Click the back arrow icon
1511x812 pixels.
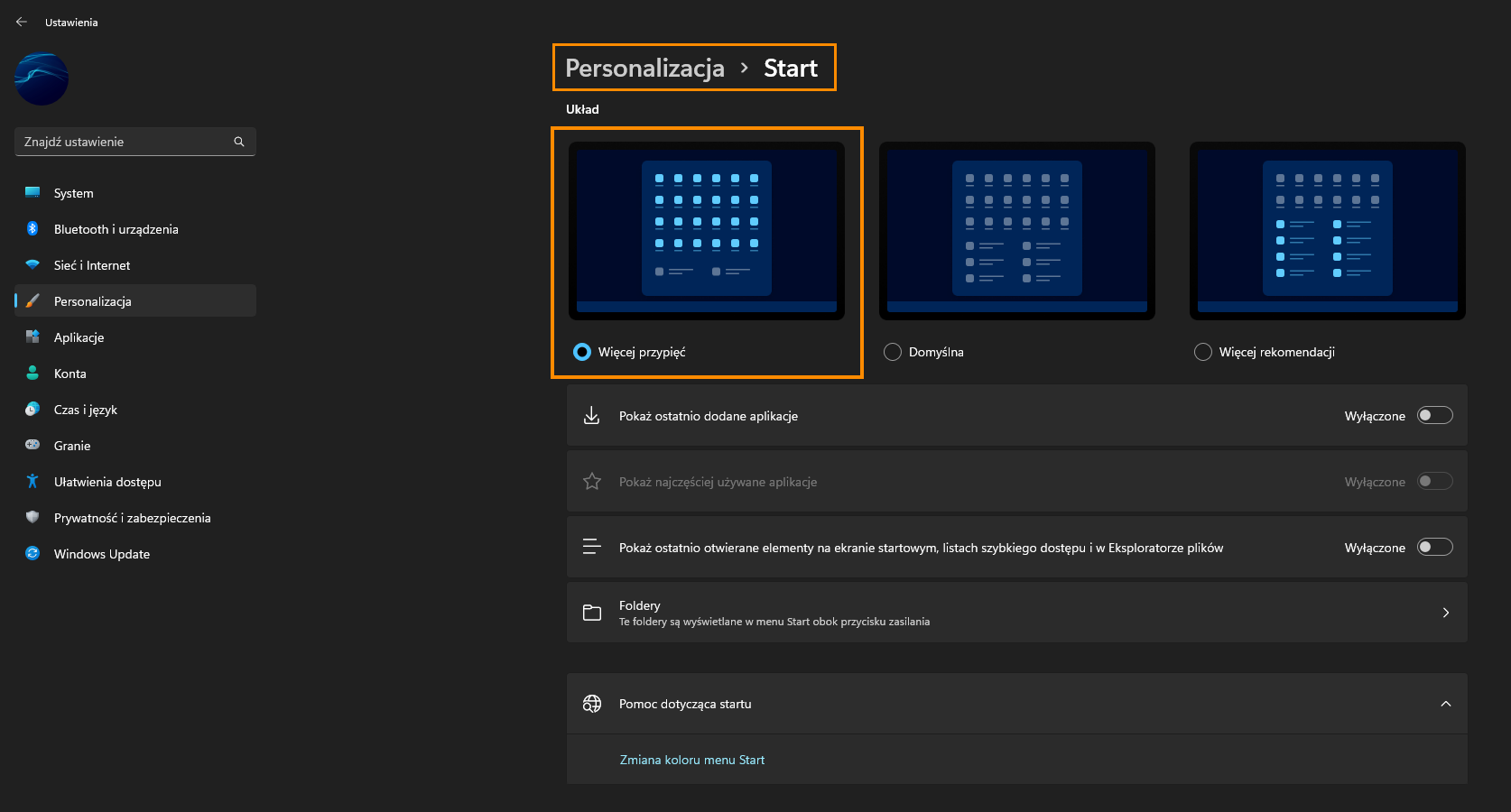[x=22, y=22]
